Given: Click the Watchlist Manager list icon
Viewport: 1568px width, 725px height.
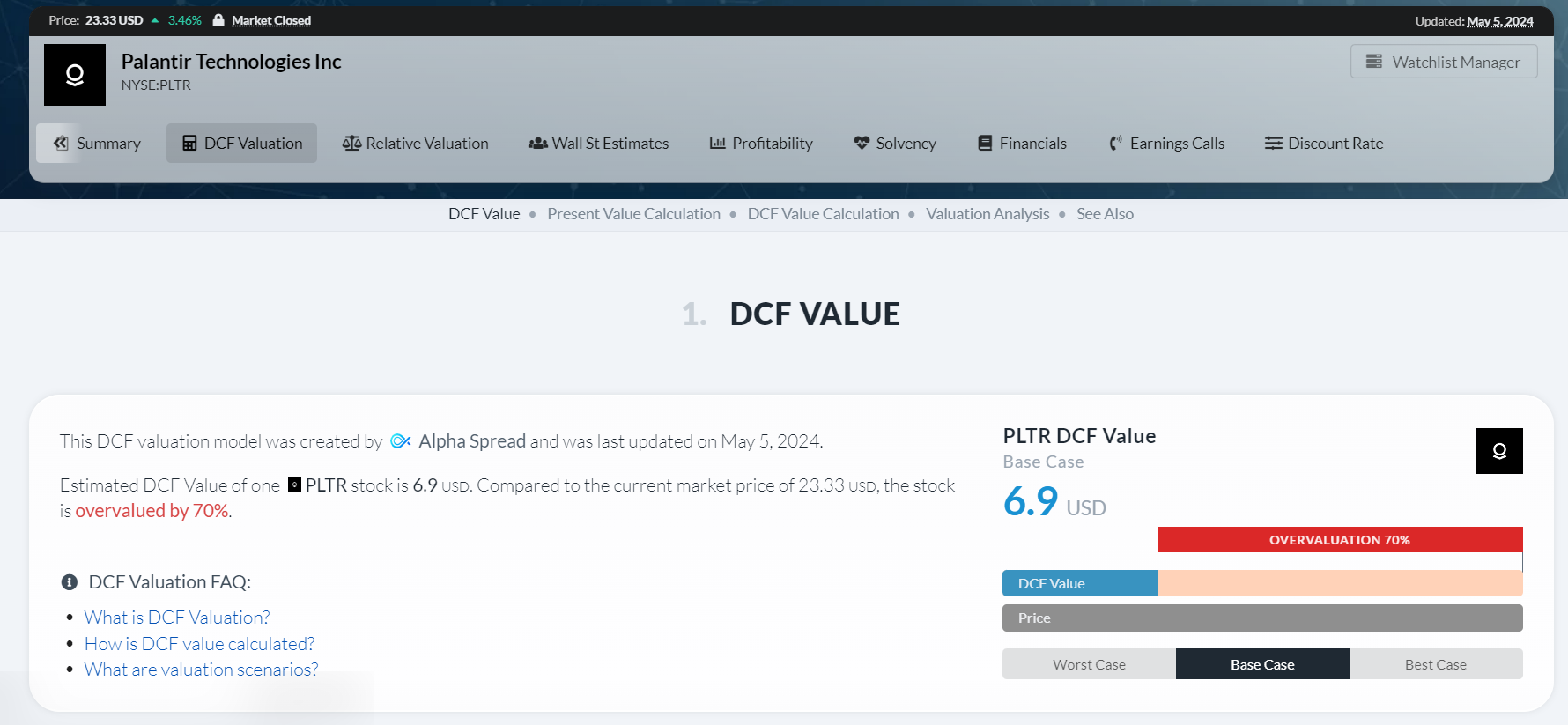Looking at the screenshot, I should pos(1374,62).
